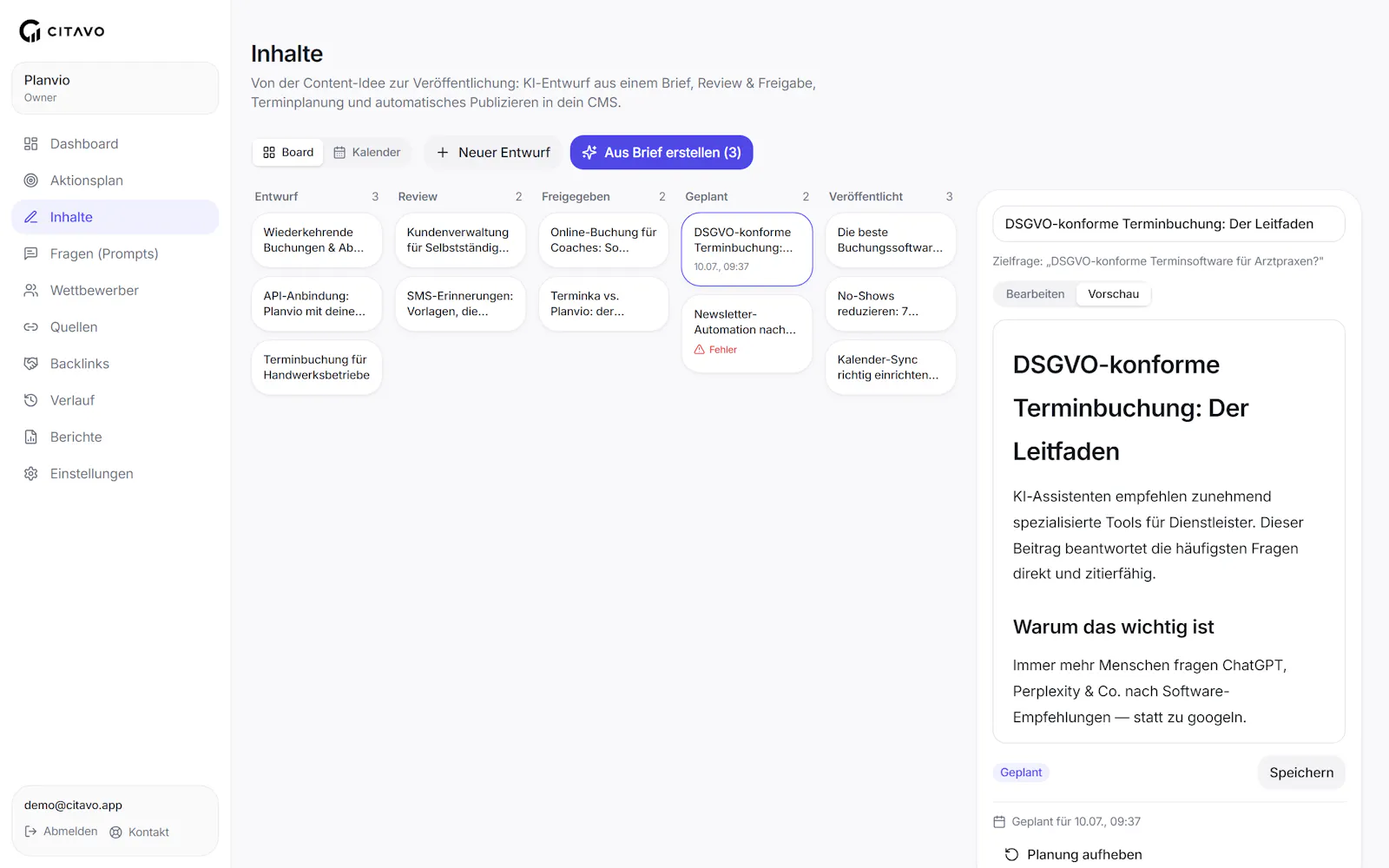Click the Fehler warning icon on Newsletter card
1389x868 pixels.
tap(700, 350)
